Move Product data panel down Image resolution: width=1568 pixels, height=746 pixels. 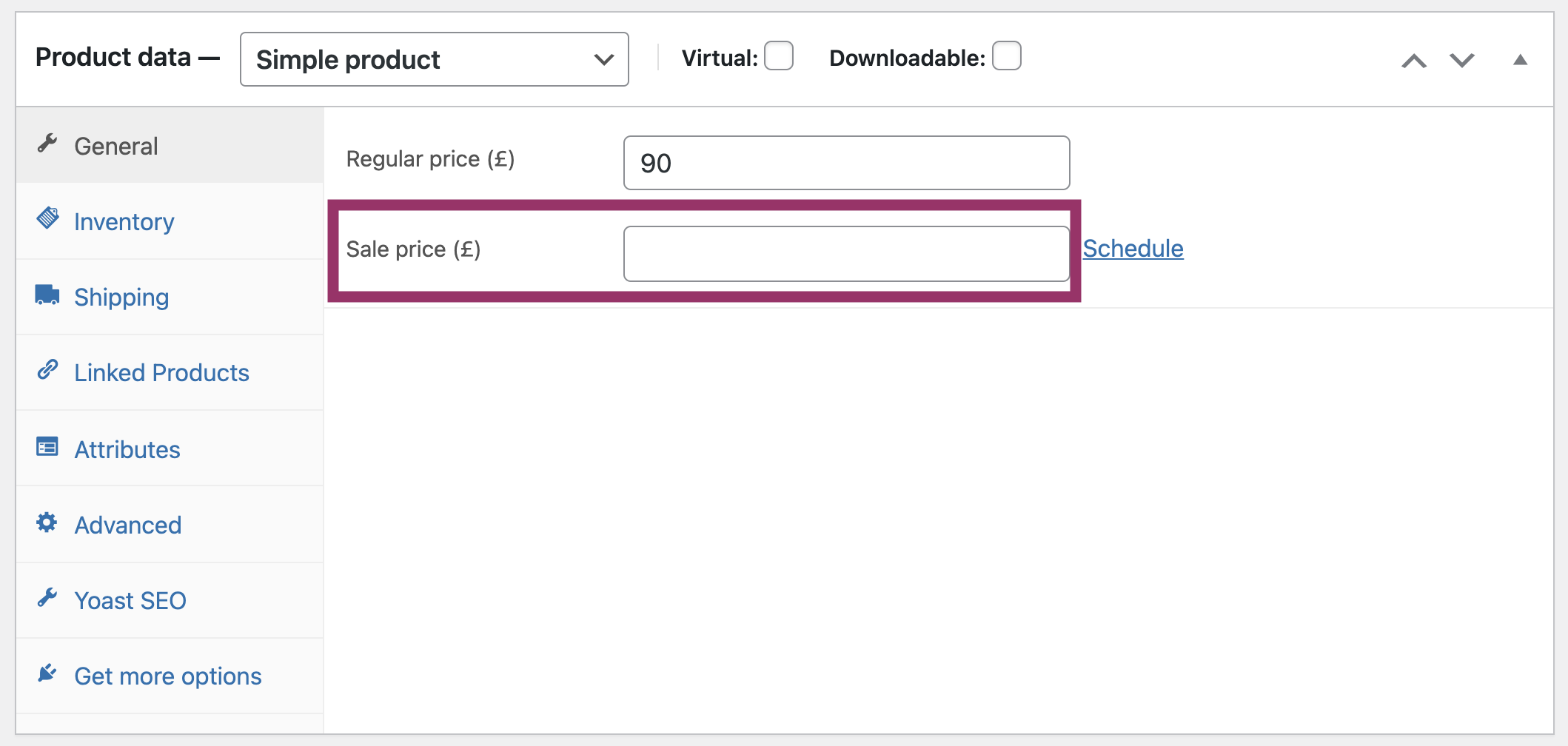point(1462,61)
